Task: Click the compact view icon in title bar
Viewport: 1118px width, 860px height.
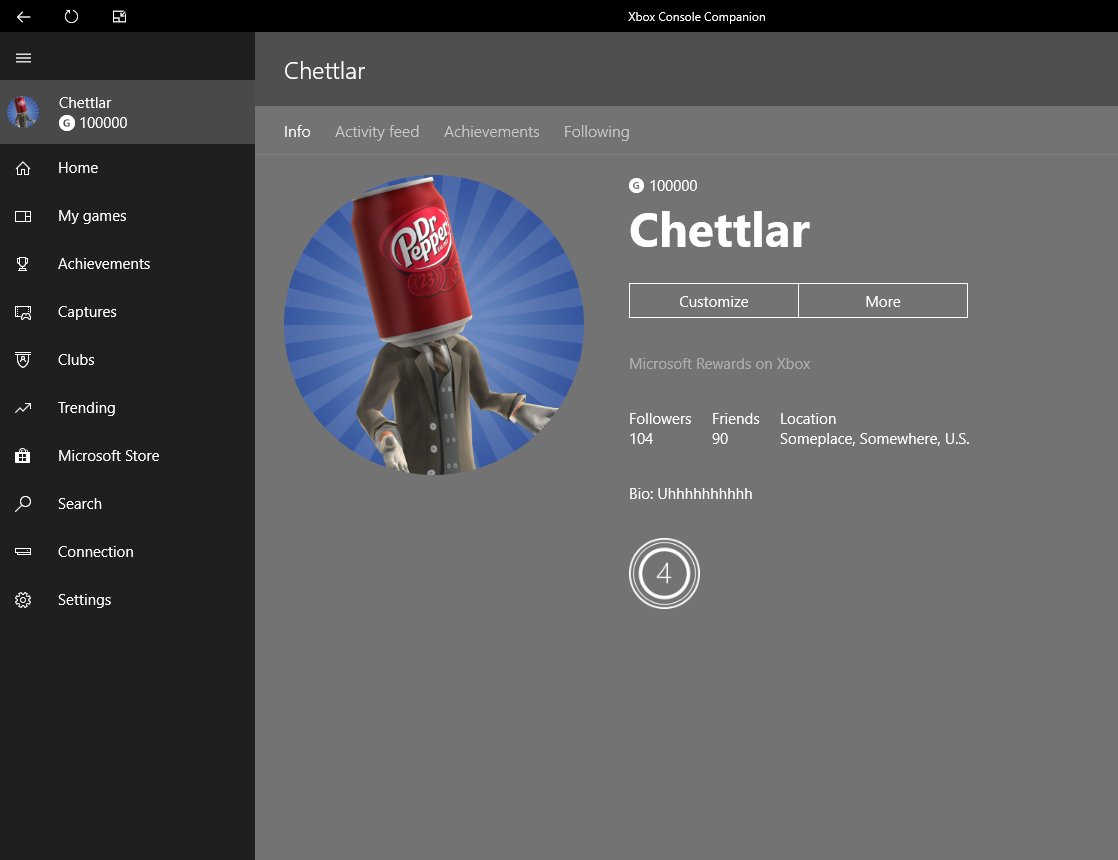Action: tap(119, 16)
